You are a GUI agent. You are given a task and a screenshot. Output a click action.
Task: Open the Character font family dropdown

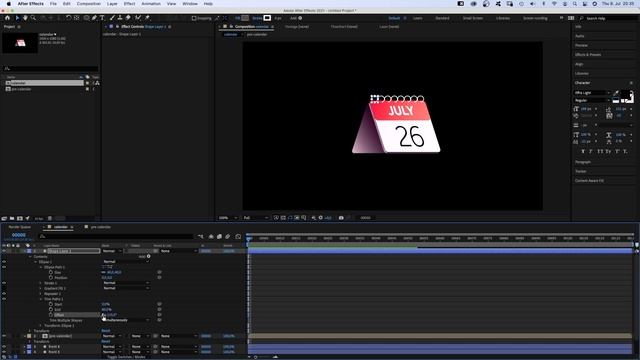tap(593, 93)
